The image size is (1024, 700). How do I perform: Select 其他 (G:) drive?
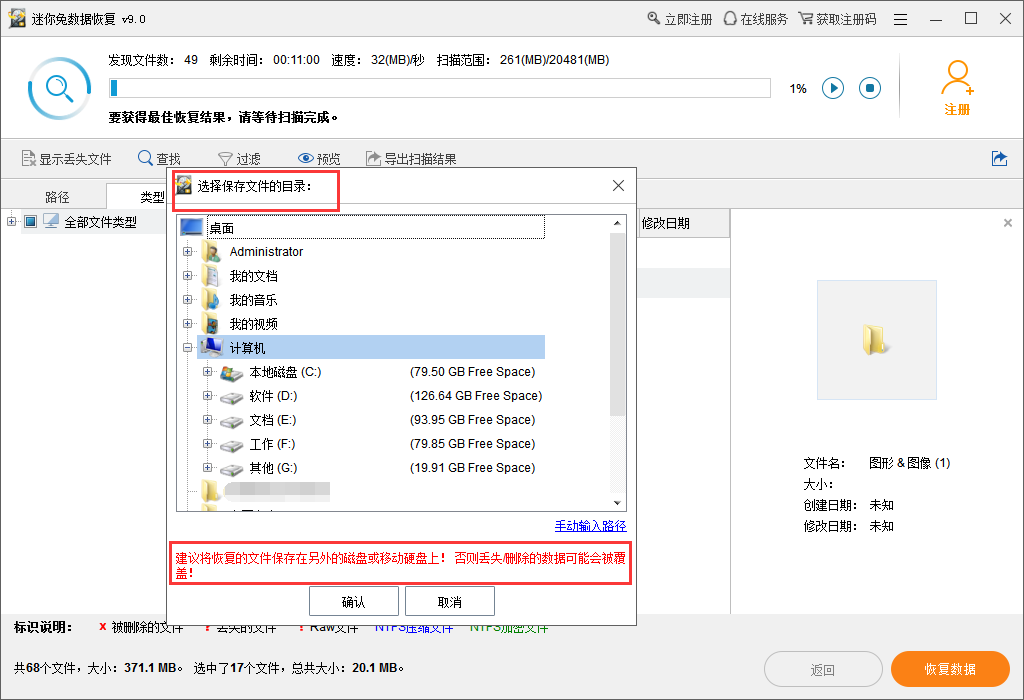pyautogui.click(x=273, y=468)
